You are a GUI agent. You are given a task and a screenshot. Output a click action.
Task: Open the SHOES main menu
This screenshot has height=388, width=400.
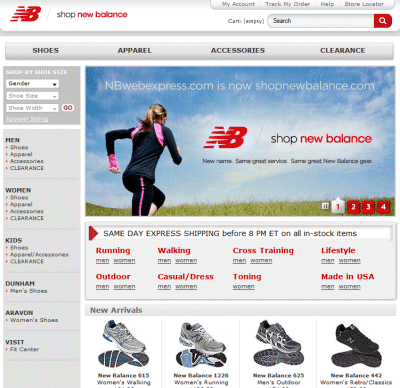pyautogui.click(x=46, y=51)
